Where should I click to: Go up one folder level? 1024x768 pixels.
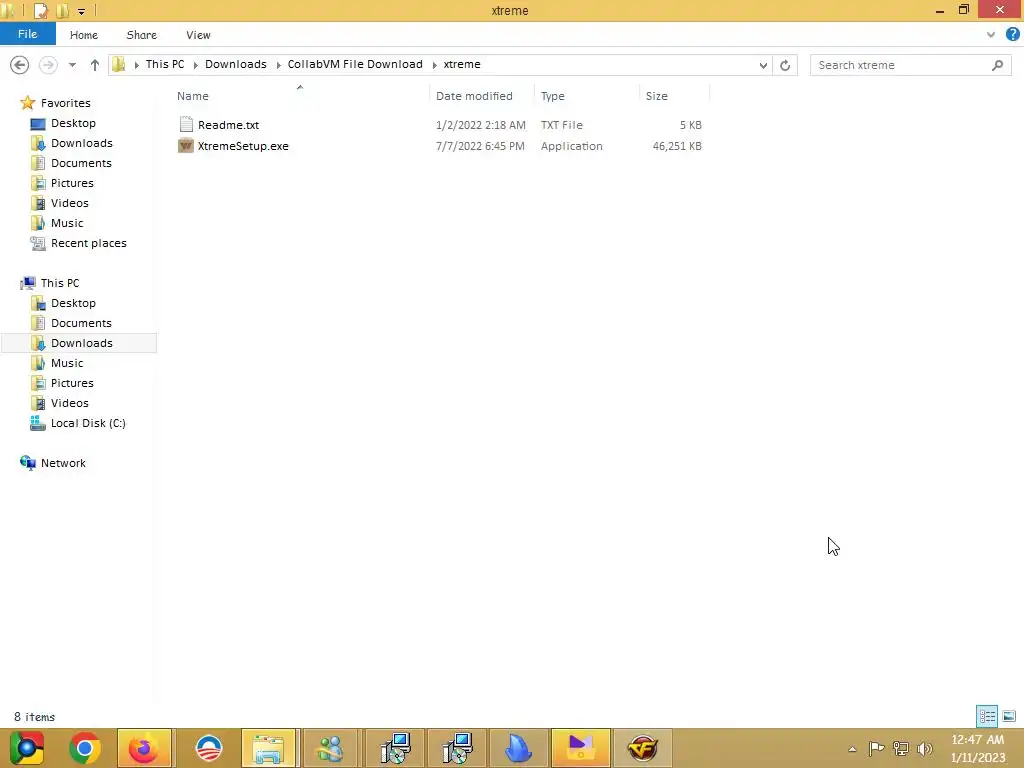pyautogui.click(x=95, y=65)
